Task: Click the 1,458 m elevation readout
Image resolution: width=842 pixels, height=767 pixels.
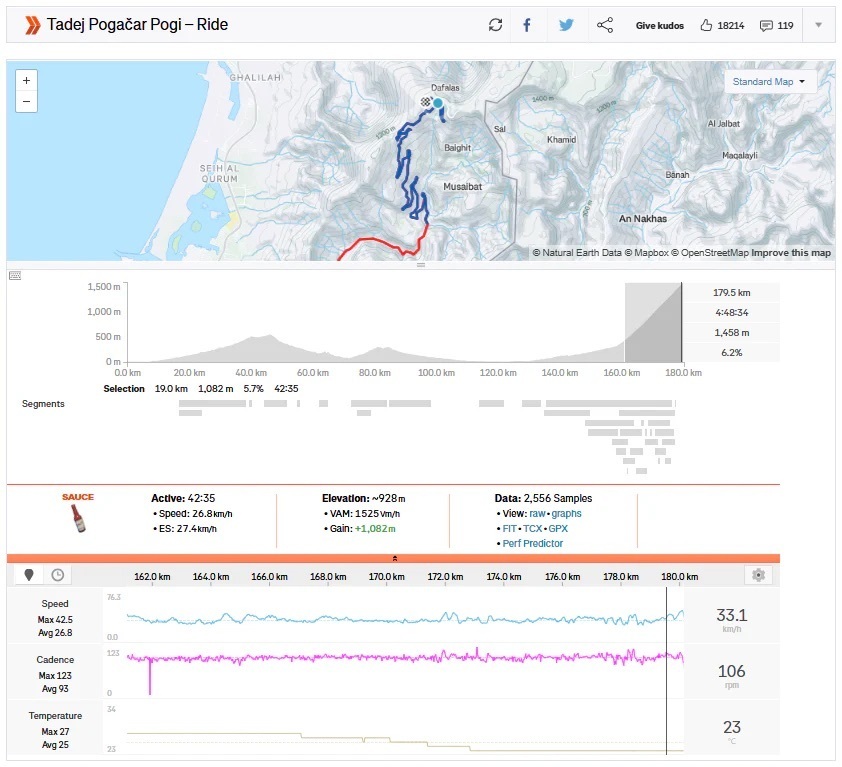Action: coord(731,333)
